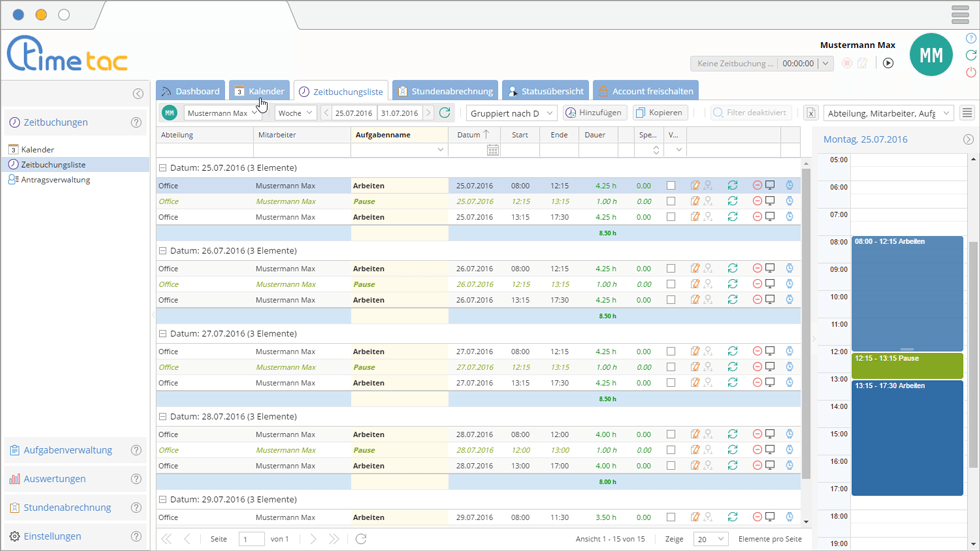980x551 pixels.
Task: Open the Dashboard tab
Action: point(190,91)
